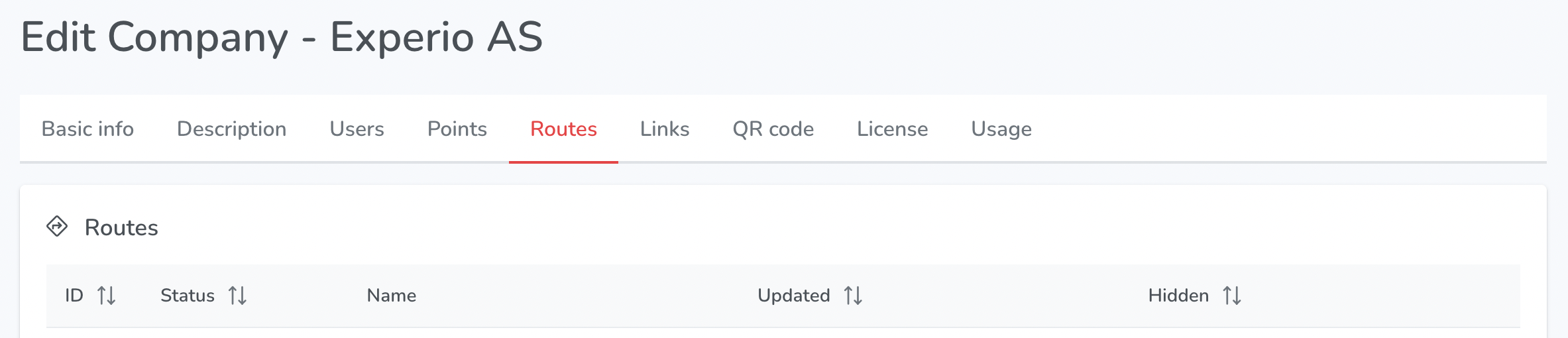Sort routes by ID using arrows icon
This screenshot has width=1568, height=338.
[x=106, y=296]
